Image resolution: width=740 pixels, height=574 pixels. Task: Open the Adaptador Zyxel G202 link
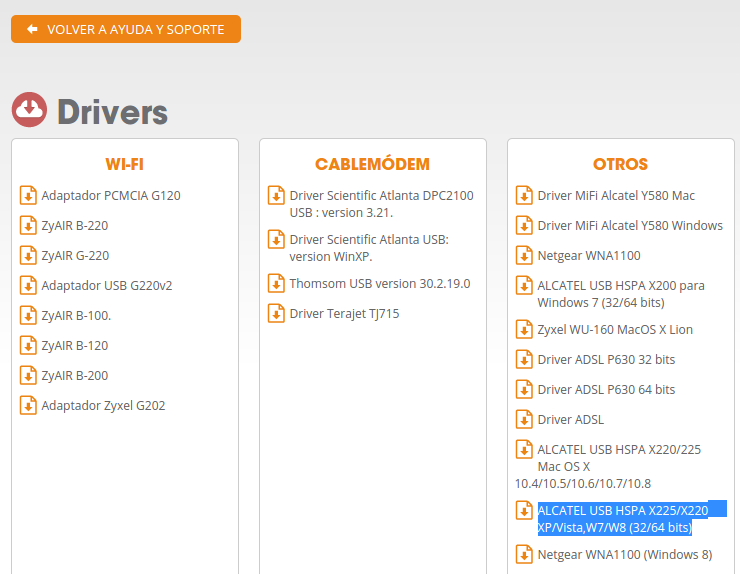pyautogui.click(x=103, y=405)
